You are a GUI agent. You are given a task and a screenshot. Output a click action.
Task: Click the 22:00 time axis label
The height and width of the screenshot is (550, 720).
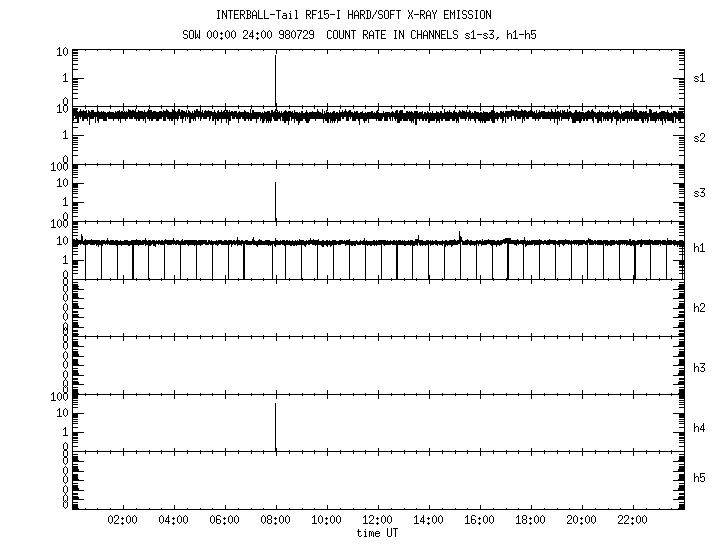pyautogui.click(x=633, y=521)
